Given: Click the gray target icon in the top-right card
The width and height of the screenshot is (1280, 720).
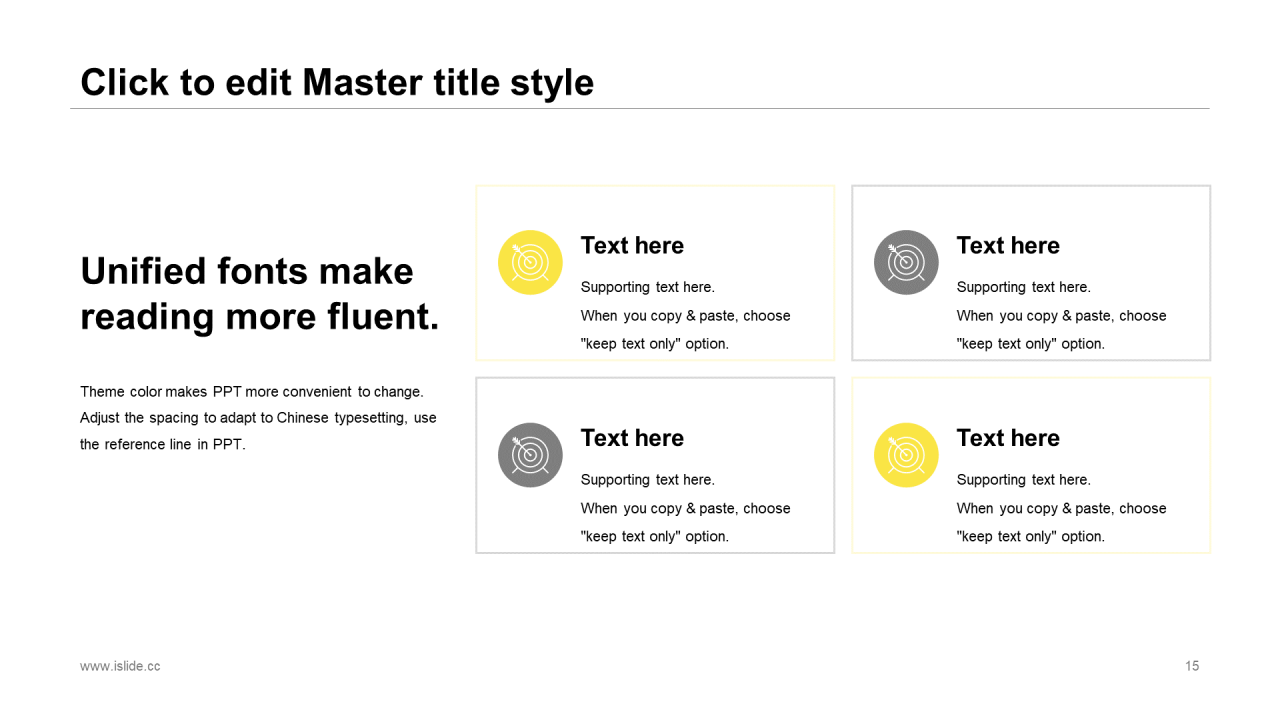Looking at the screenshot, I should point(906,262).
